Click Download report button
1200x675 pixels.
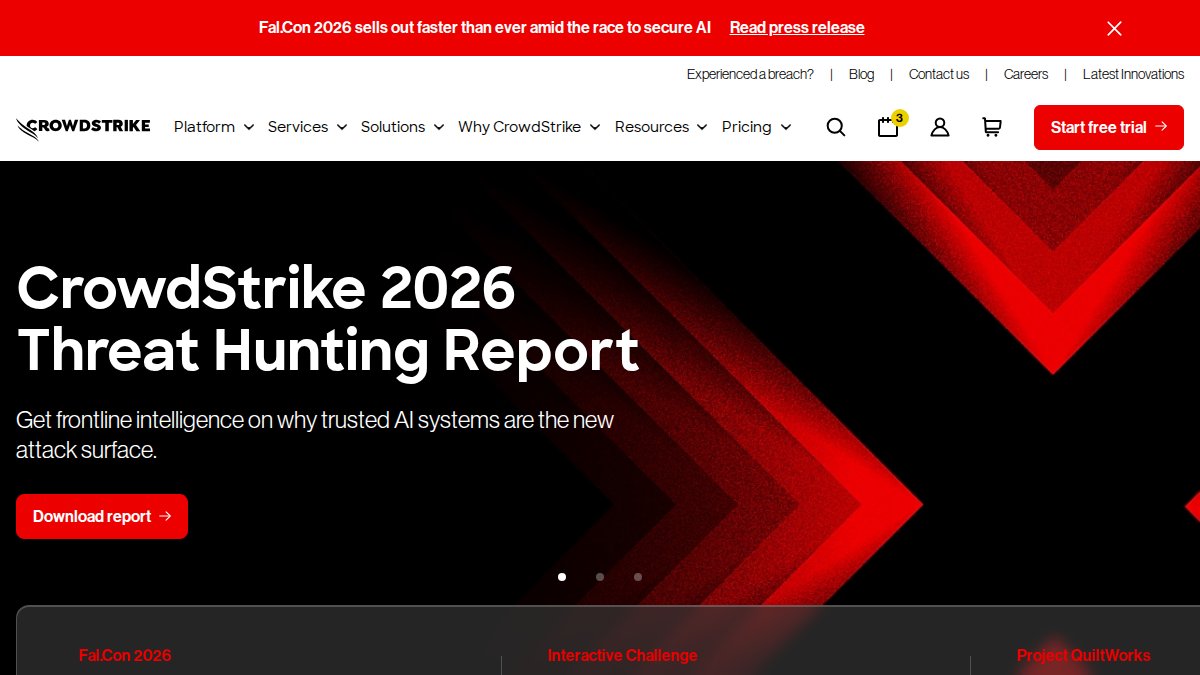pos(102,516)
